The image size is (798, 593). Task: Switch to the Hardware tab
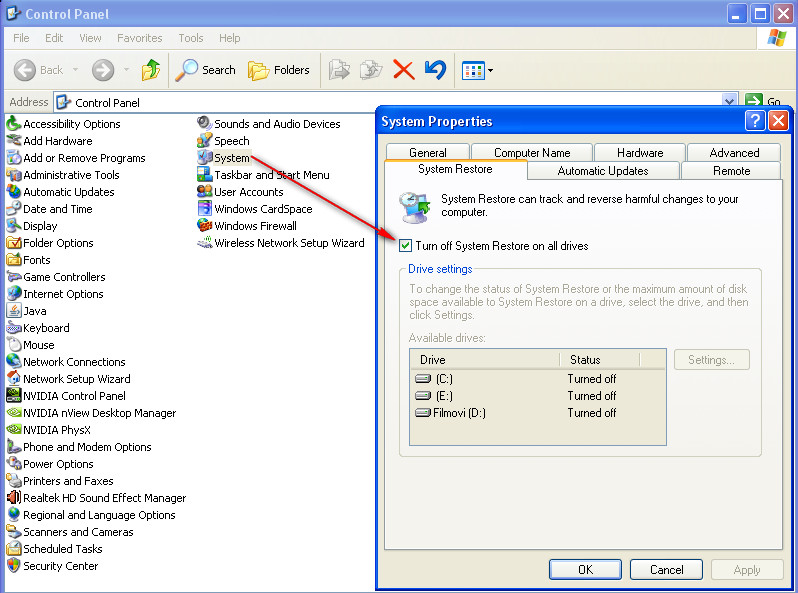point(640,153)
